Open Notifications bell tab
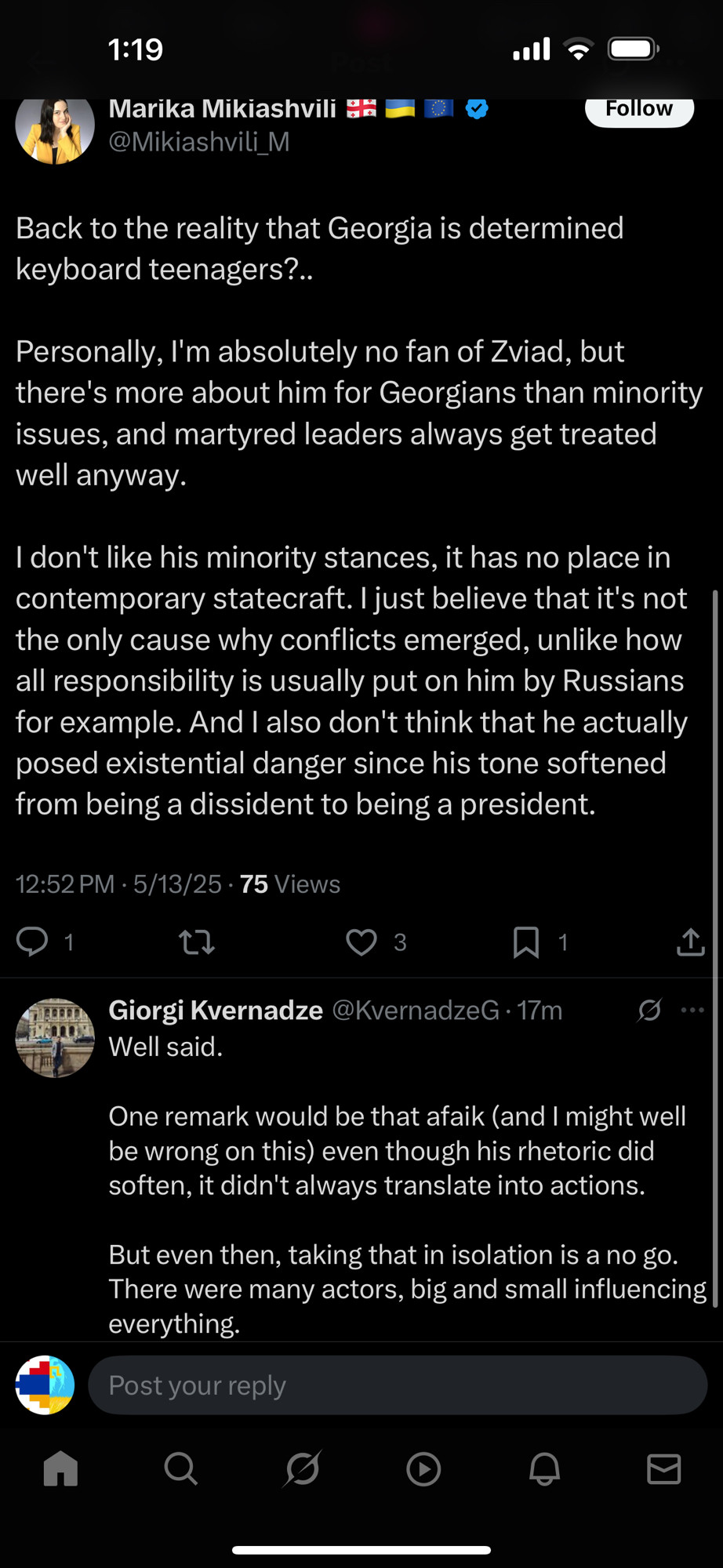 [544, 1468]
